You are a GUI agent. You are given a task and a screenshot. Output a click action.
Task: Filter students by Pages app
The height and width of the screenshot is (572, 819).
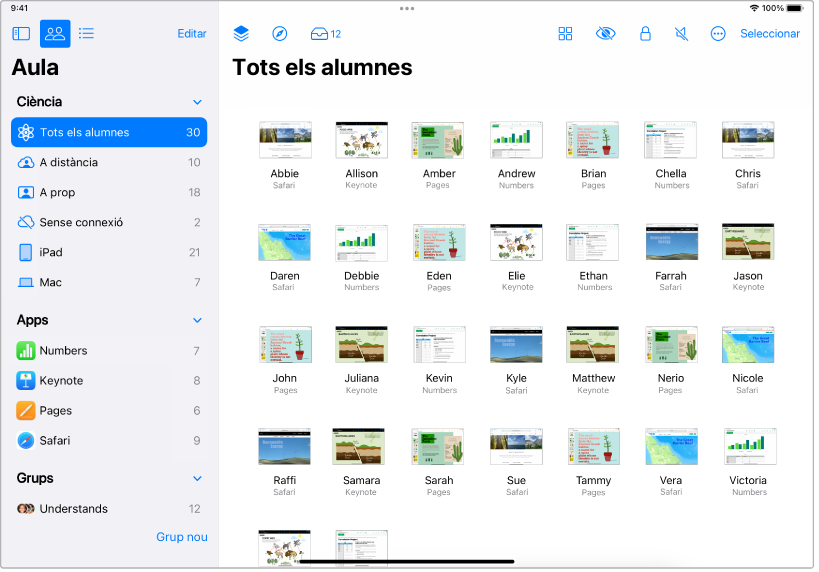point(109,411)
